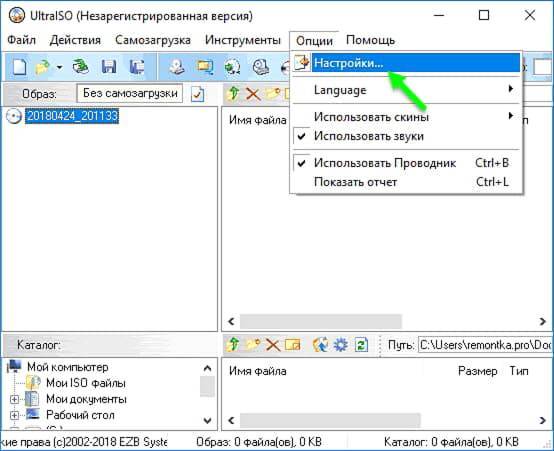Open the Самозагрузка menu

pos(153,40)
